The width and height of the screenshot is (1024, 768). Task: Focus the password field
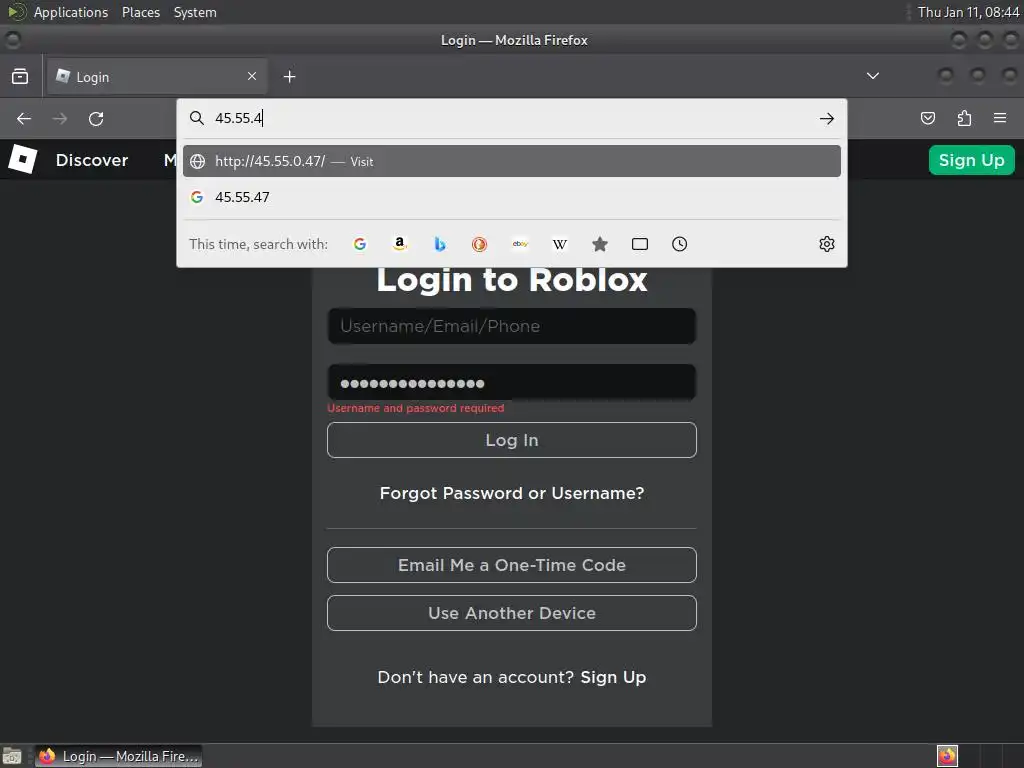coord(511,383)
